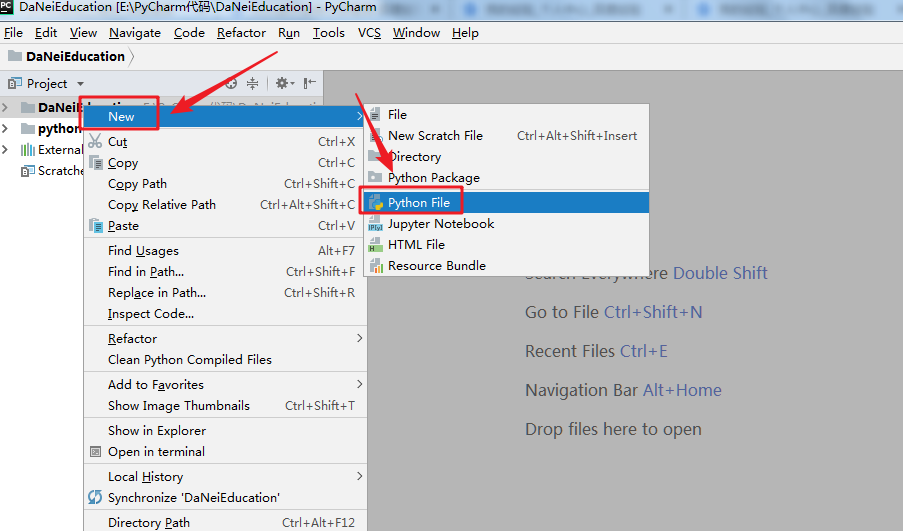This screenshot has height=531, width=903.
Task: Click the Collapse All icon in Project panel
Action: 252,84
